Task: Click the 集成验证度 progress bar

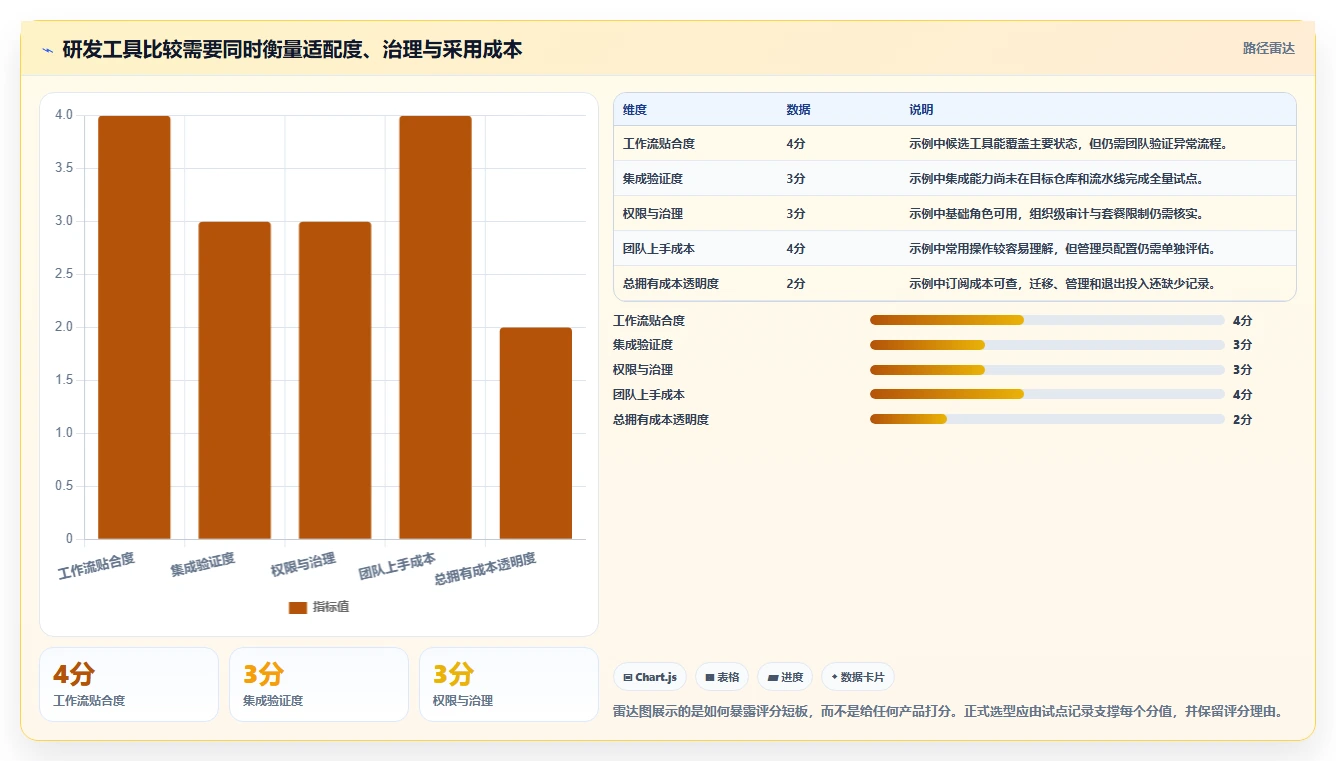Action: pos(1047,345)
